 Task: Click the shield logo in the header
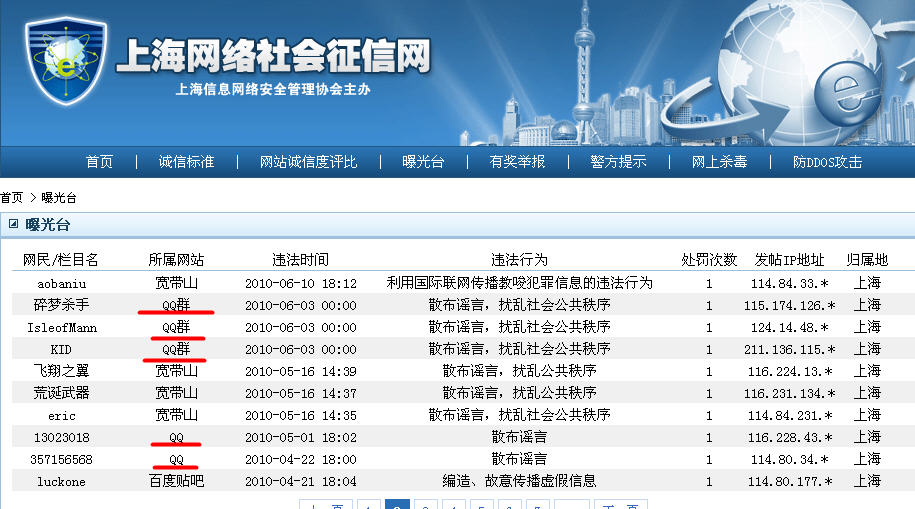(62, 62)
